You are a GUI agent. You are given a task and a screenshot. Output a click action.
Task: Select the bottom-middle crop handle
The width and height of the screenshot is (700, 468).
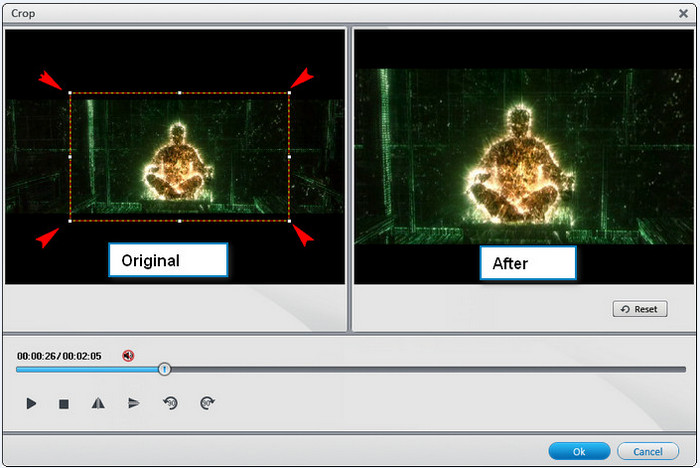coord(179,221)
